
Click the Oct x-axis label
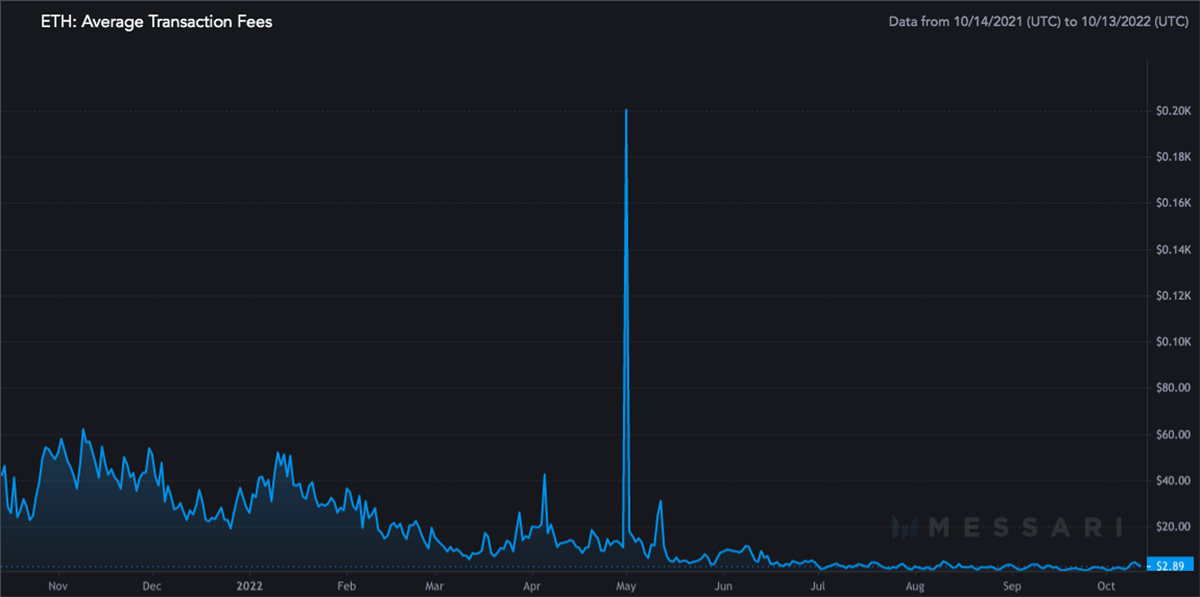[1107, 586]
